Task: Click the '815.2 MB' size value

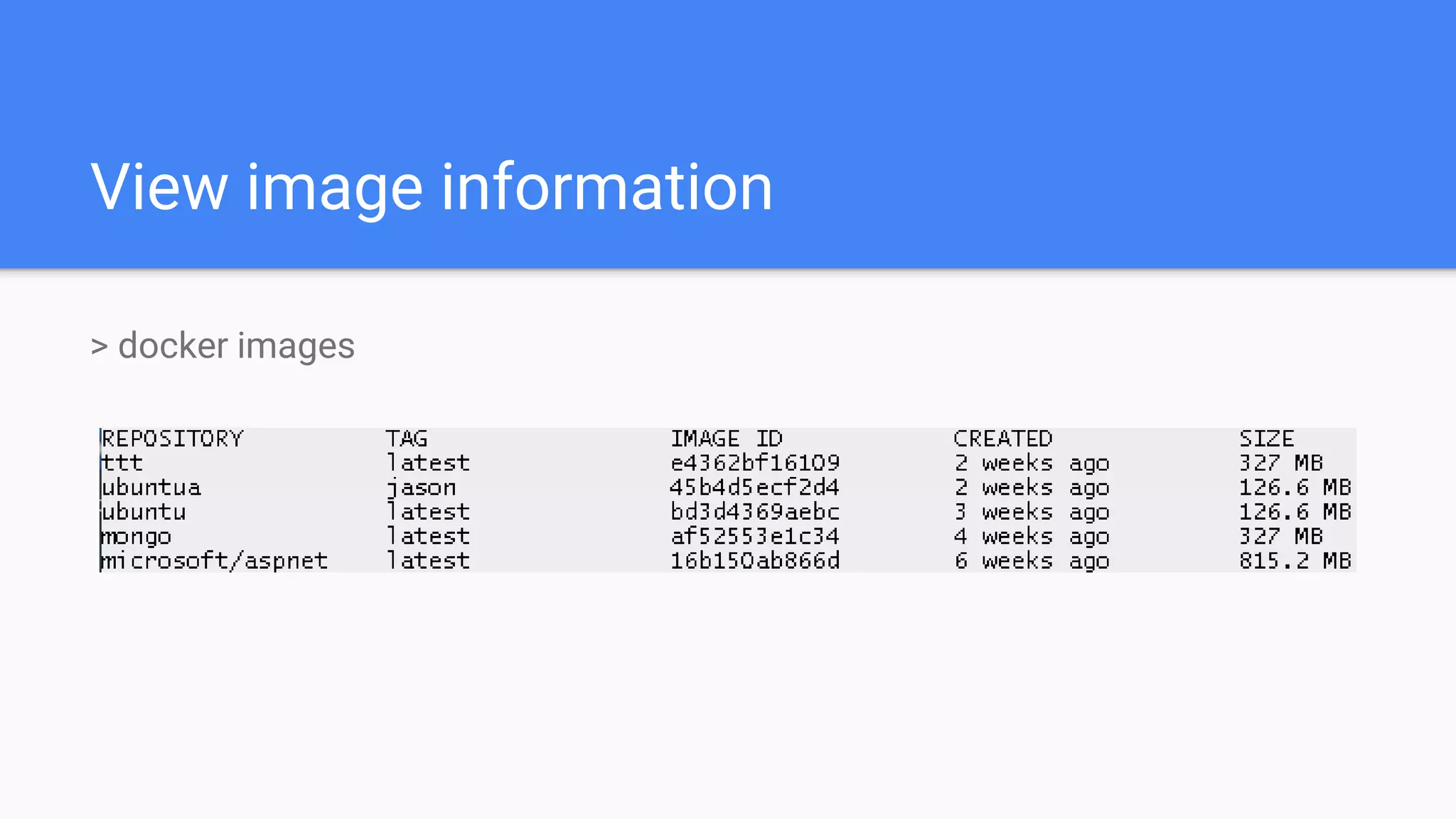Action: click(1295, 561)
